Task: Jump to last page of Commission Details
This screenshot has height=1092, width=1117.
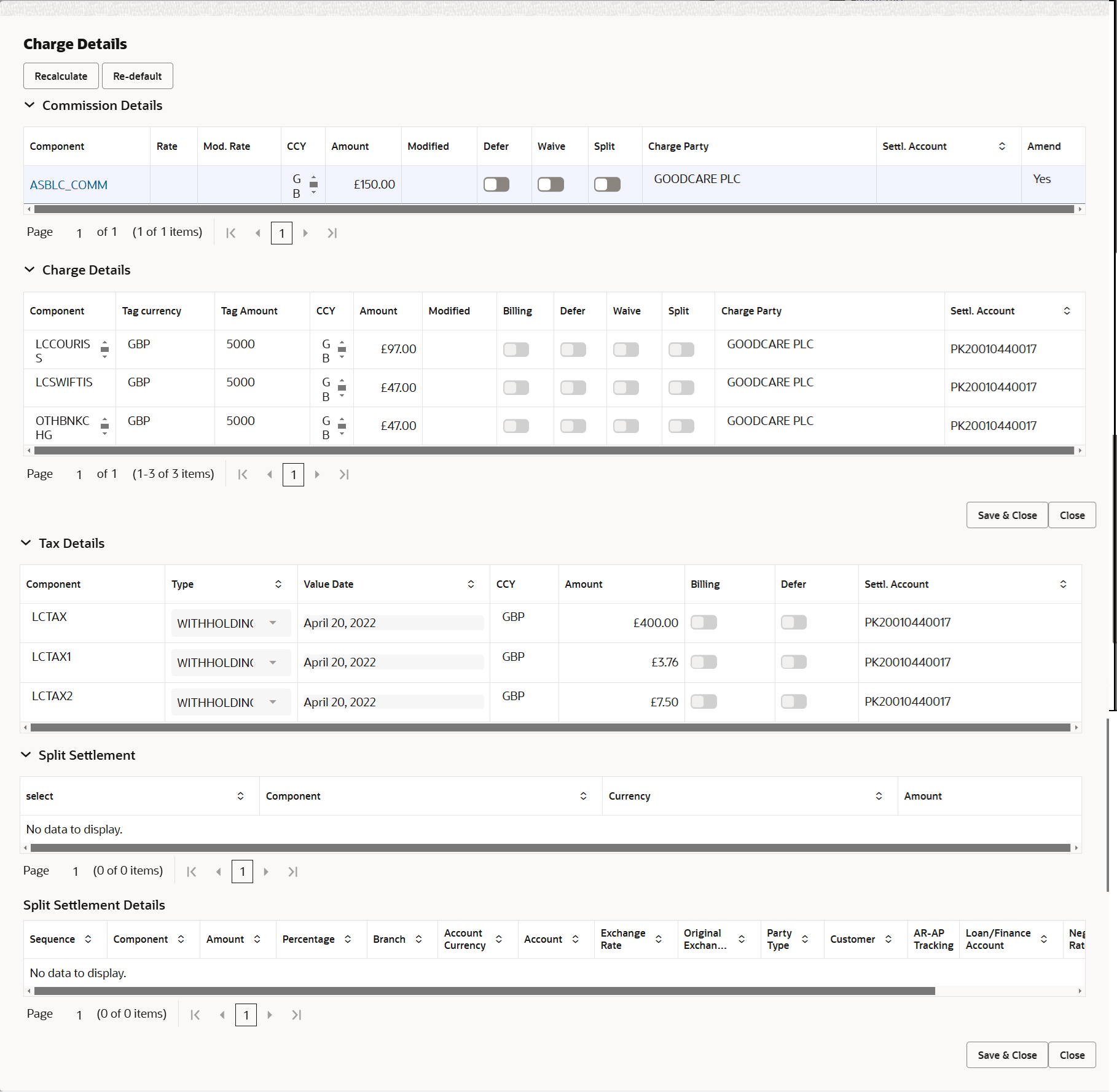Action: pyautogui.click(x=332, y=233)
